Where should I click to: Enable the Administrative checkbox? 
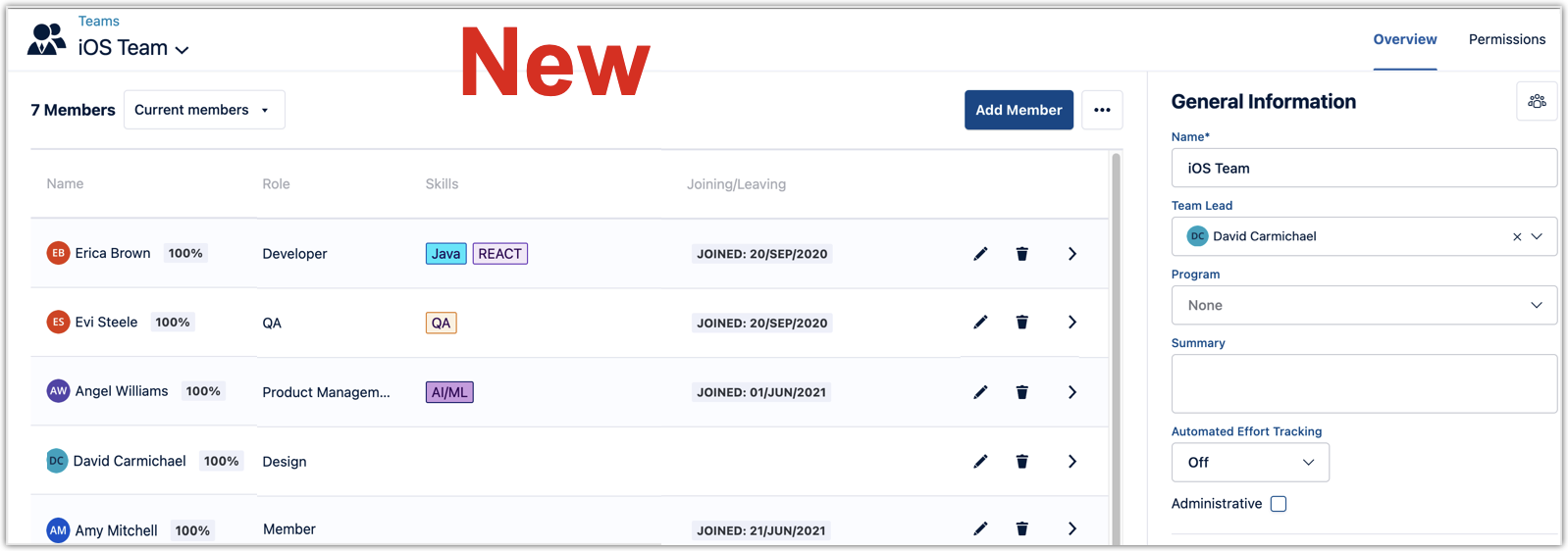(1279, 504)
